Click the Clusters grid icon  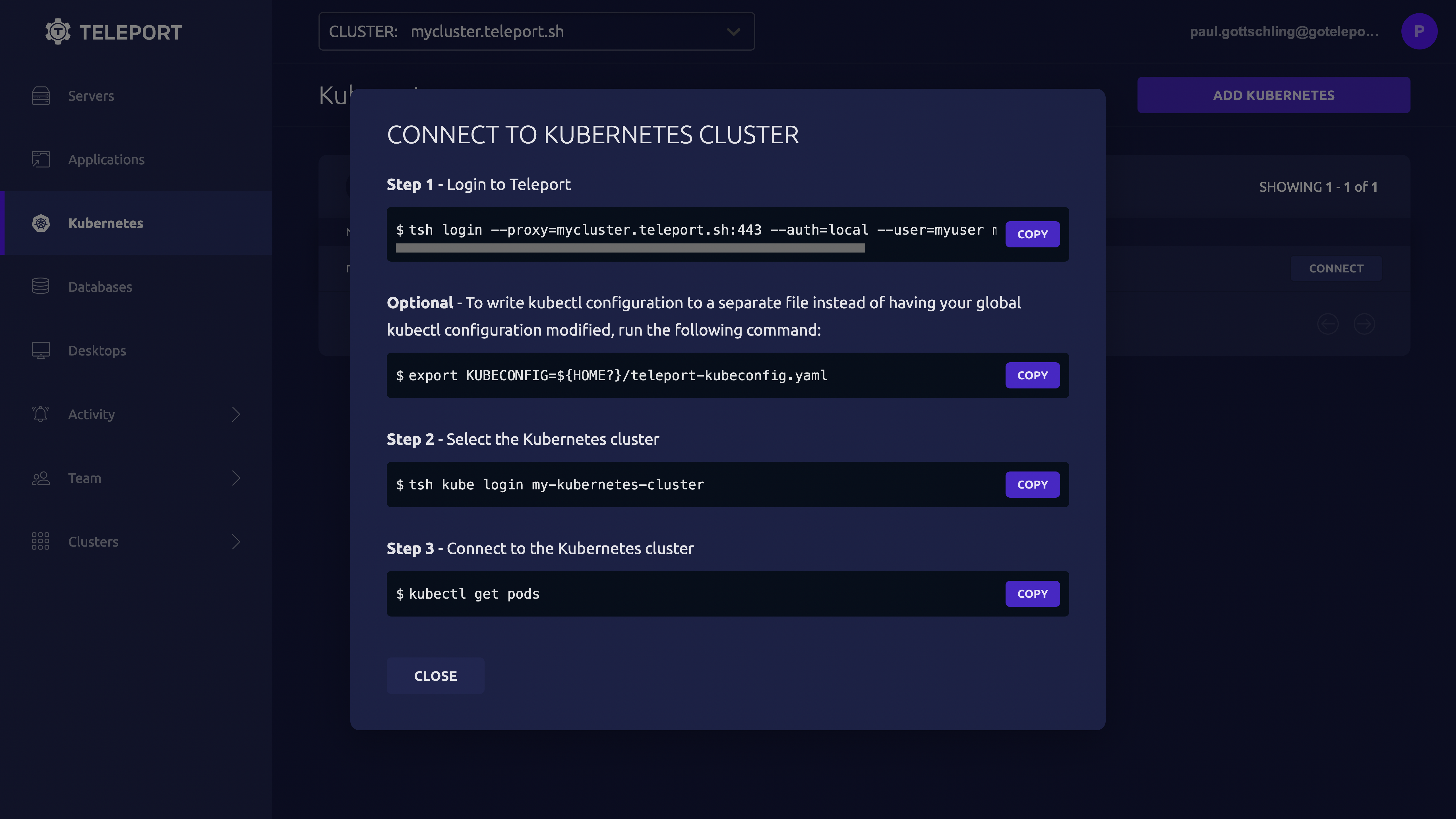pos(41,541)
